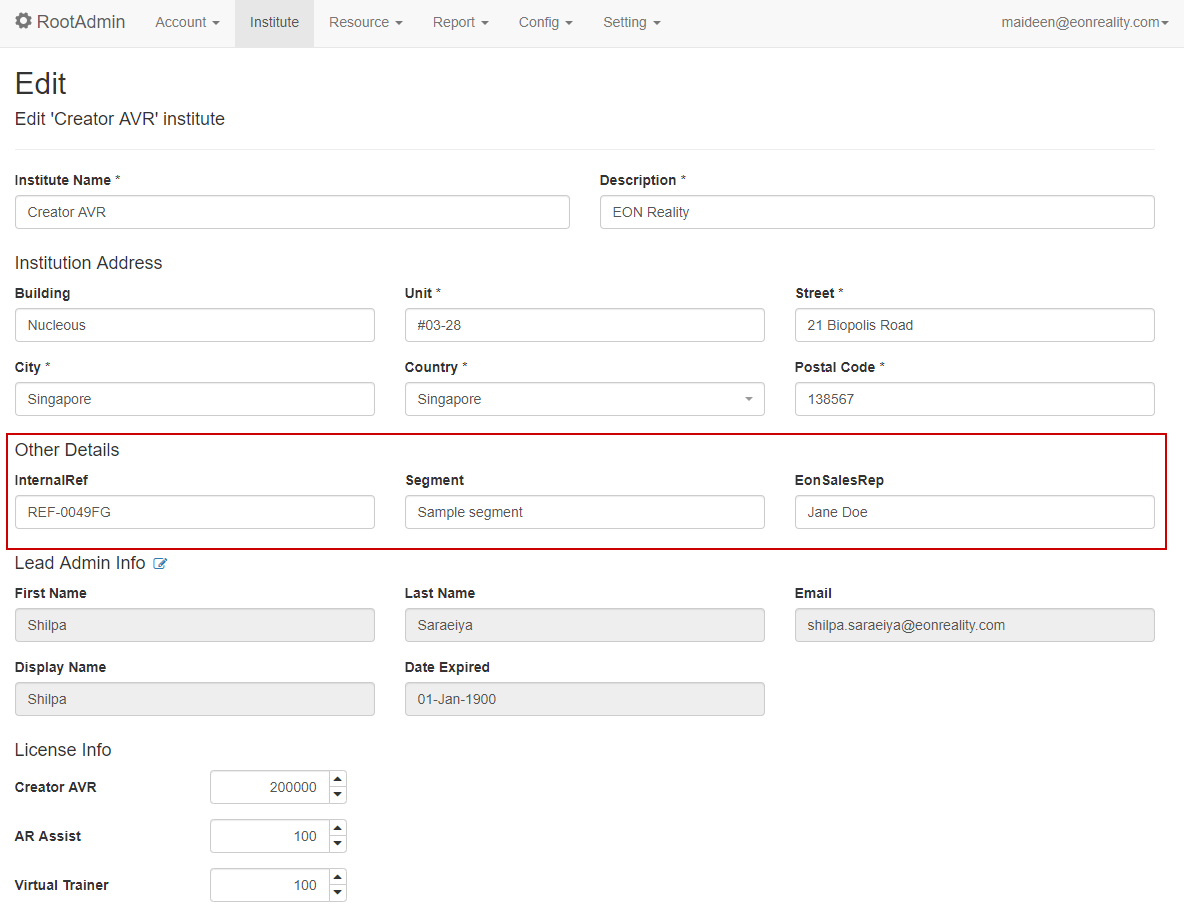Click the InternalRef field REF-0049FG
The width and height of the screenshot is (1184, 912).
pyautogui.click(x=195, y=512)
